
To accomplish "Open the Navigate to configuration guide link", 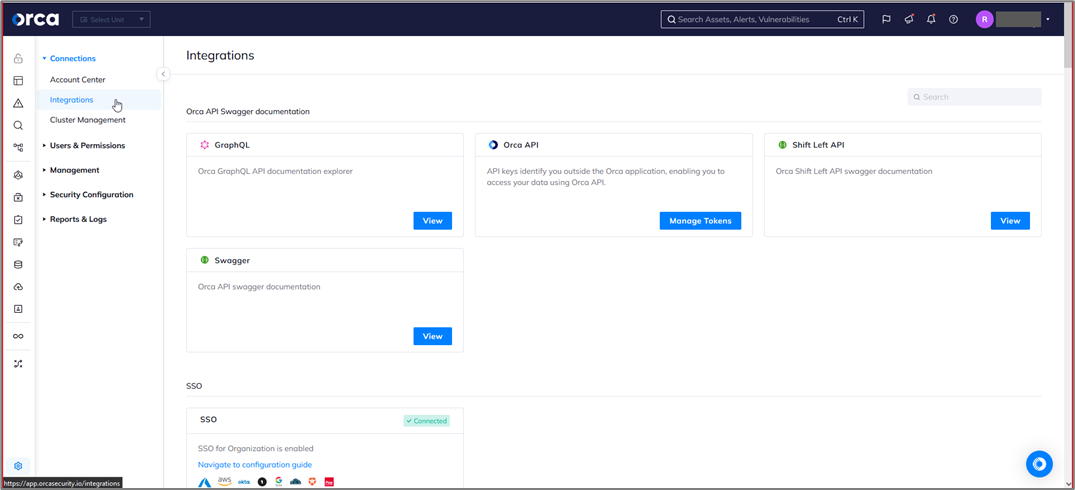I will click(x=255, y=464).
